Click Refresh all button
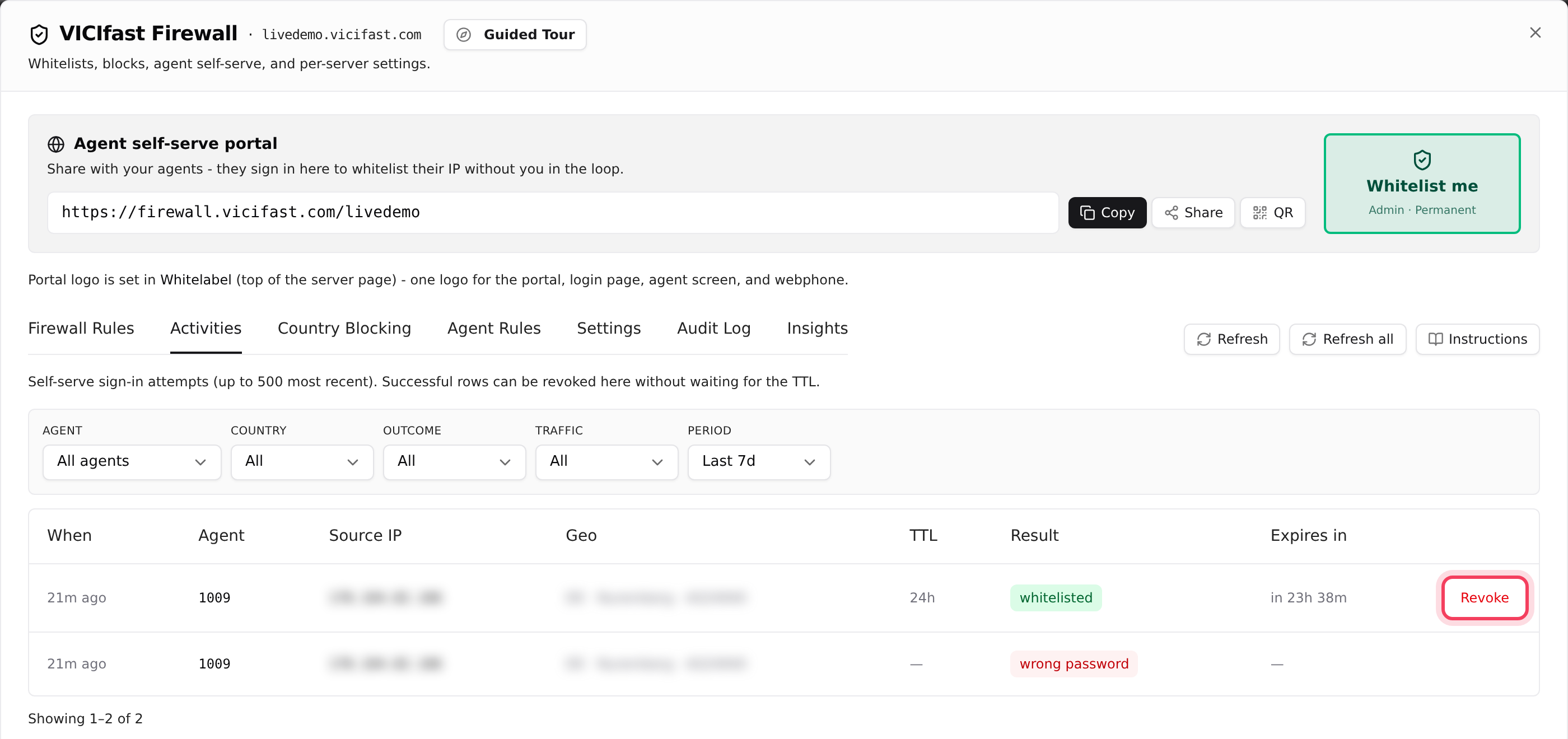The height and width of the screenshot is (739, 1568). pyautogui.click(x=1348, y=339)
